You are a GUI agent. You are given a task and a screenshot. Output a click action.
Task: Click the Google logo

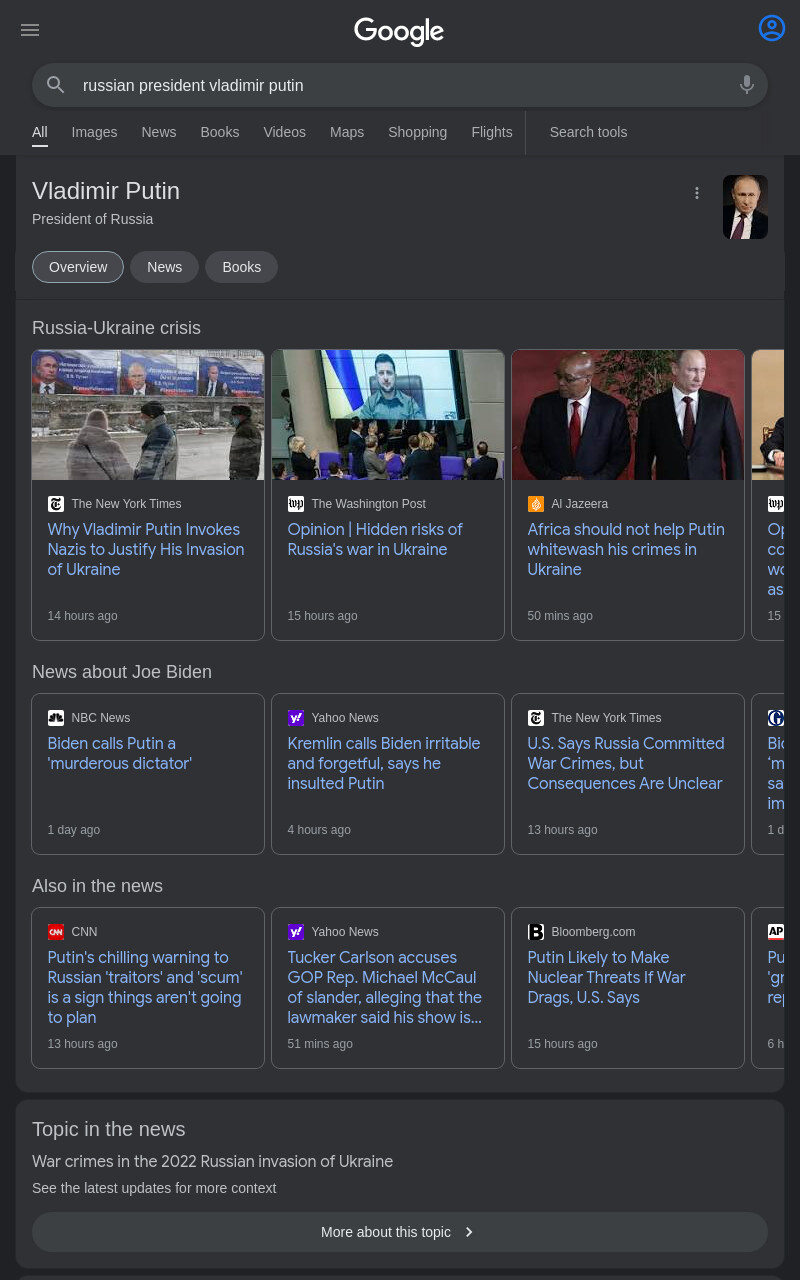[399, 31]
